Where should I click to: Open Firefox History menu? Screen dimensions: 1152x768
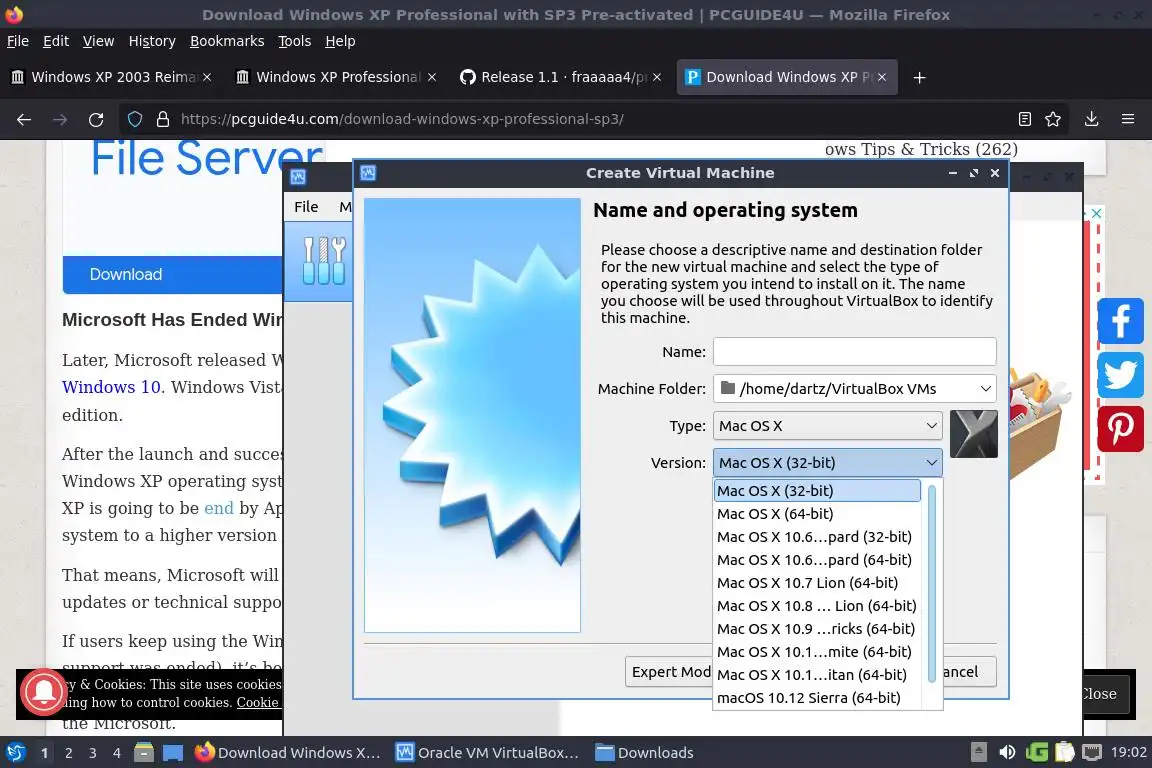pos(152,41)
